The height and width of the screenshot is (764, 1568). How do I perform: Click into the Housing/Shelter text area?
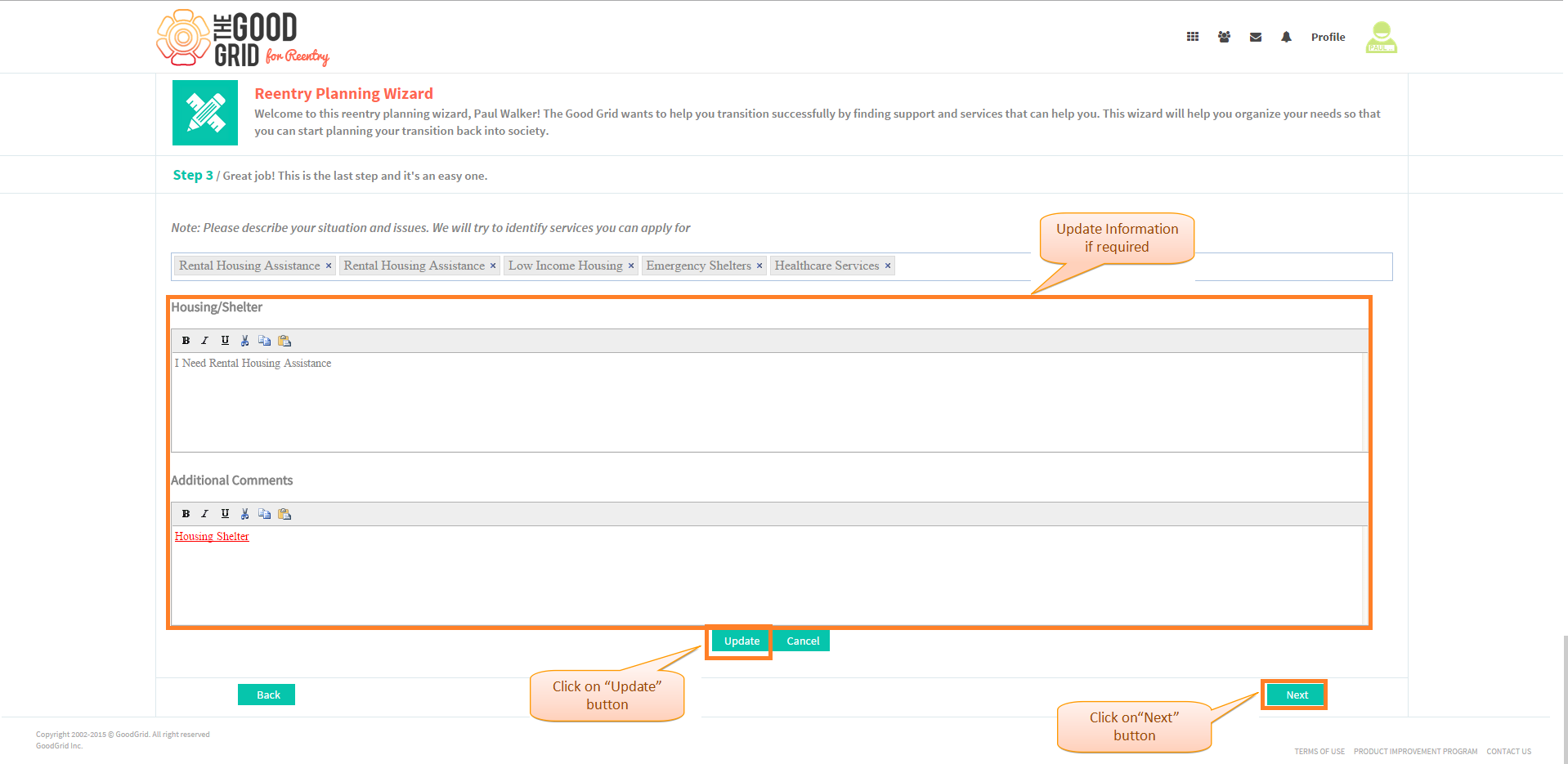pyautogui.click(x=768, y=402)
